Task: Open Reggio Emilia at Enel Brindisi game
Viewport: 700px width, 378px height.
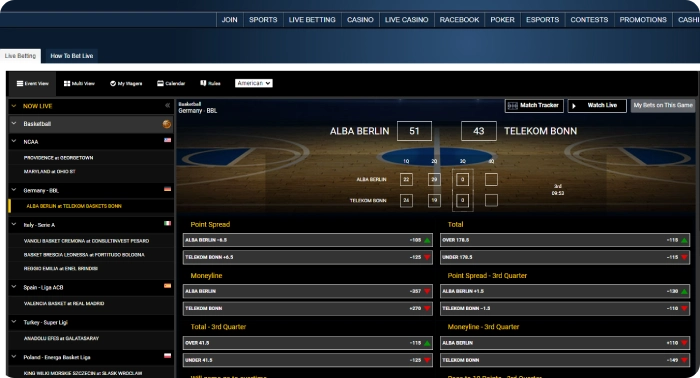Action: click(61, 269)
